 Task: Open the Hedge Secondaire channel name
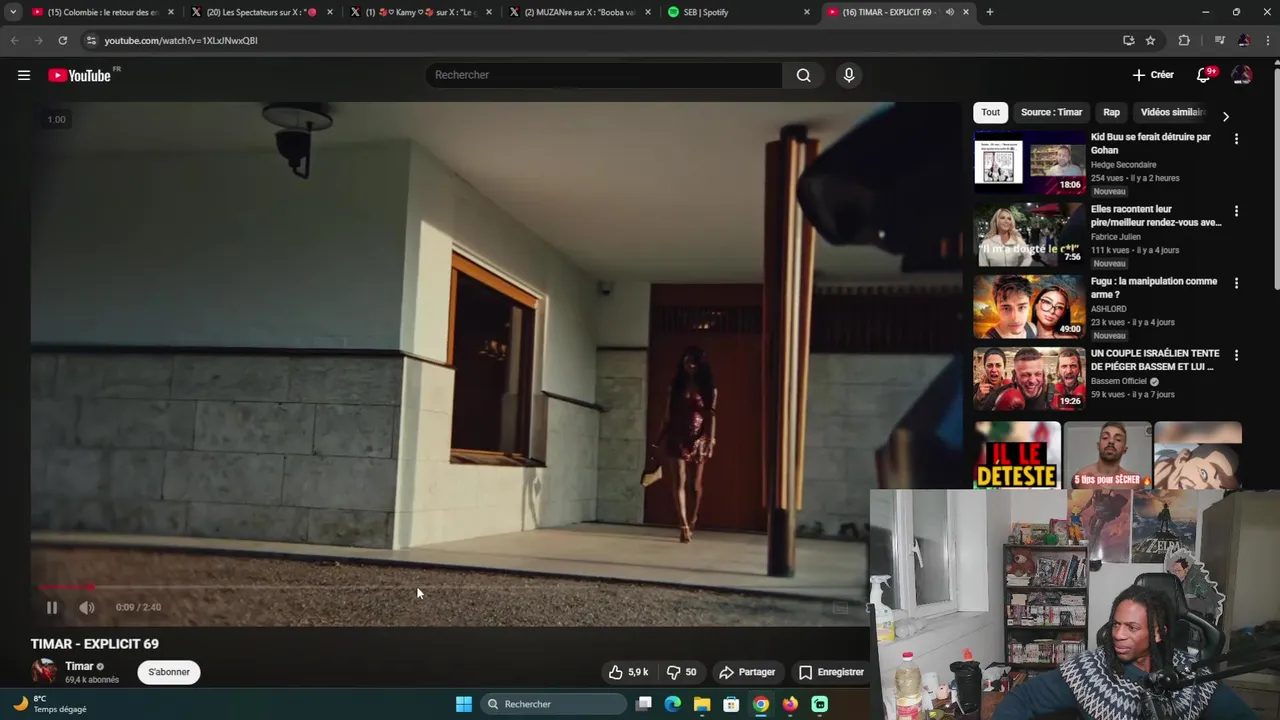[x=1123, y=165]
